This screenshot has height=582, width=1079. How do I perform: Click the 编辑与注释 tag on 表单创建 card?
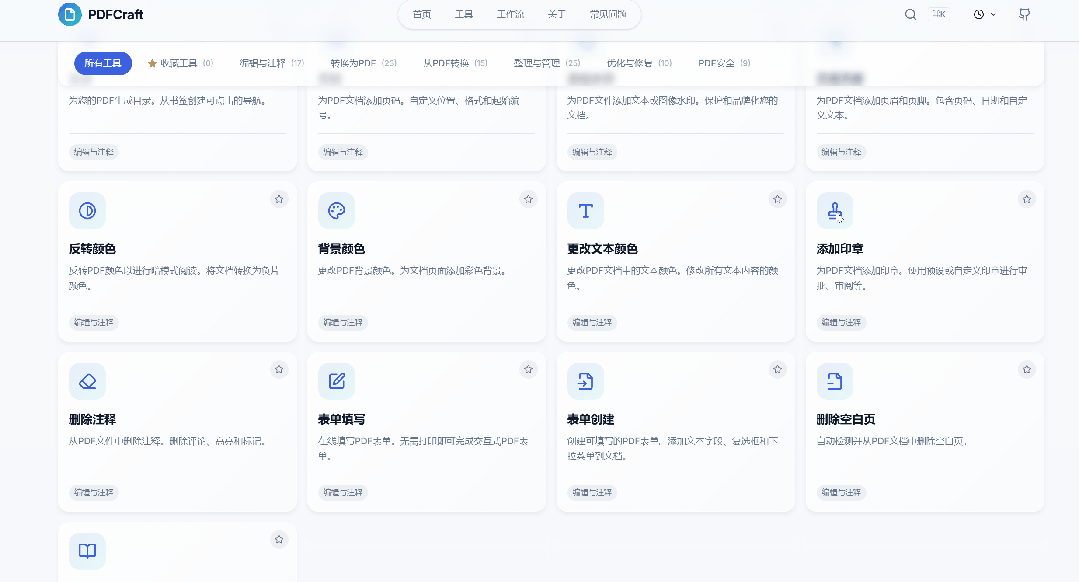click(592, 493)
